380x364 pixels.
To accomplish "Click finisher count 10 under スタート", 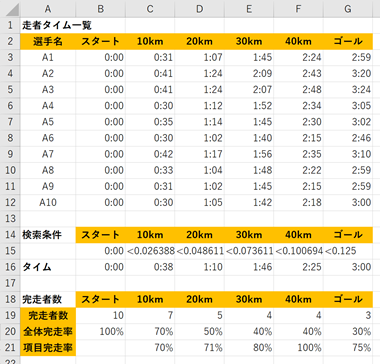I will click(x=100, y=315).
